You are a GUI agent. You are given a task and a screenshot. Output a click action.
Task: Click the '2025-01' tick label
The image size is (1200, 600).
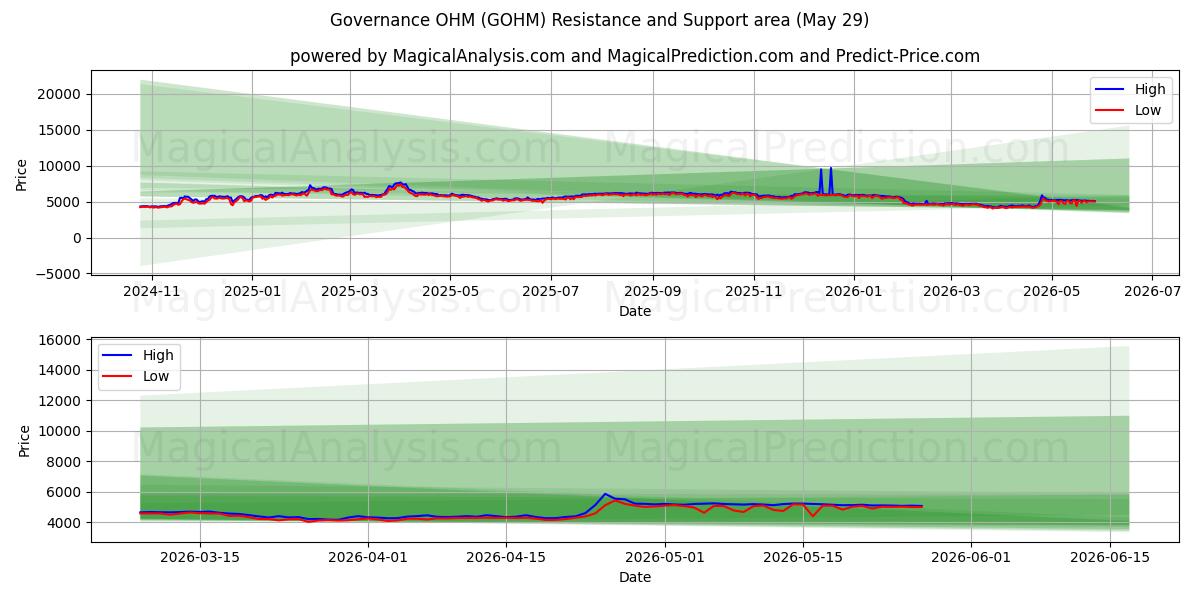[x=252, y=290]
